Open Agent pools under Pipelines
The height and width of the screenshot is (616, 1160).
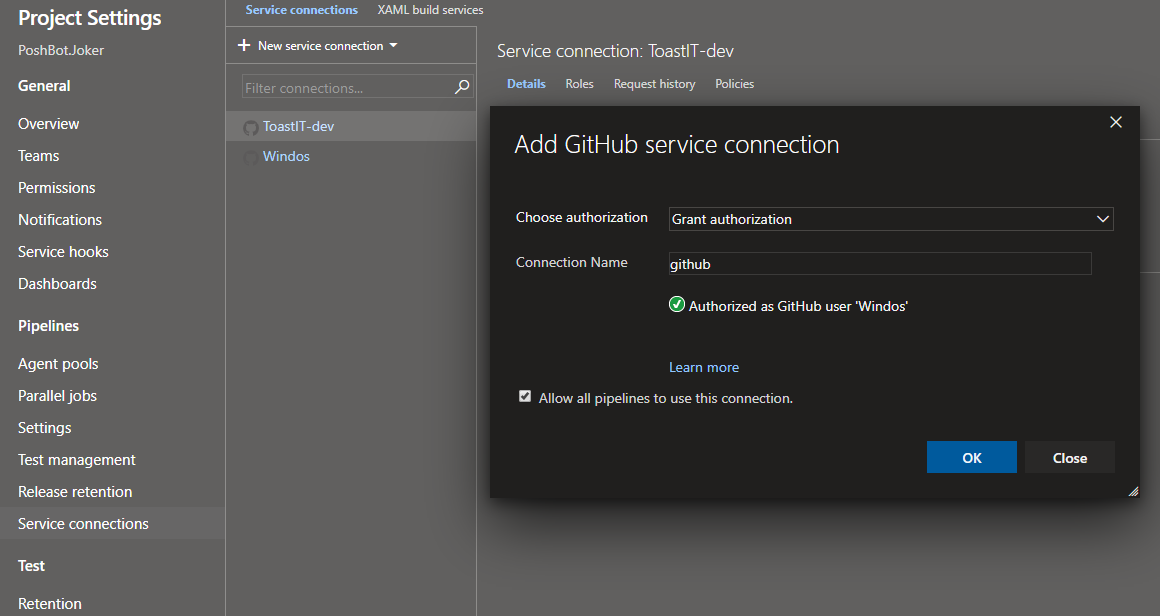(x=58, y=364)
